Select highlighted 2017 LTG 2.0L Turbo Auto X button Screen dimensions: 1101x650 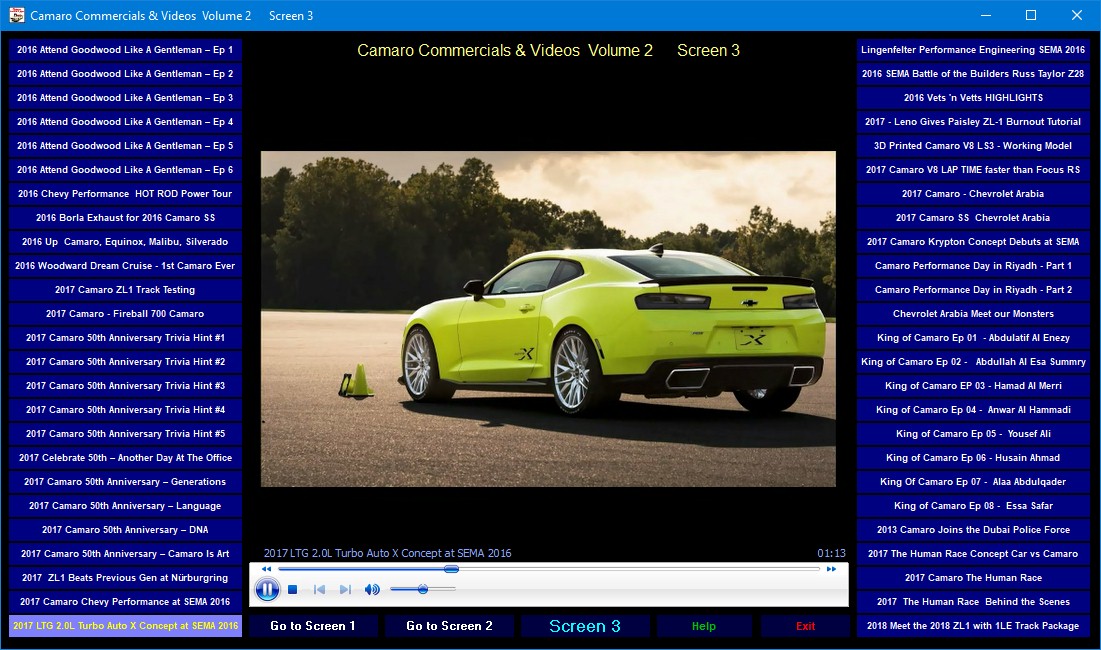coord(125,626)
